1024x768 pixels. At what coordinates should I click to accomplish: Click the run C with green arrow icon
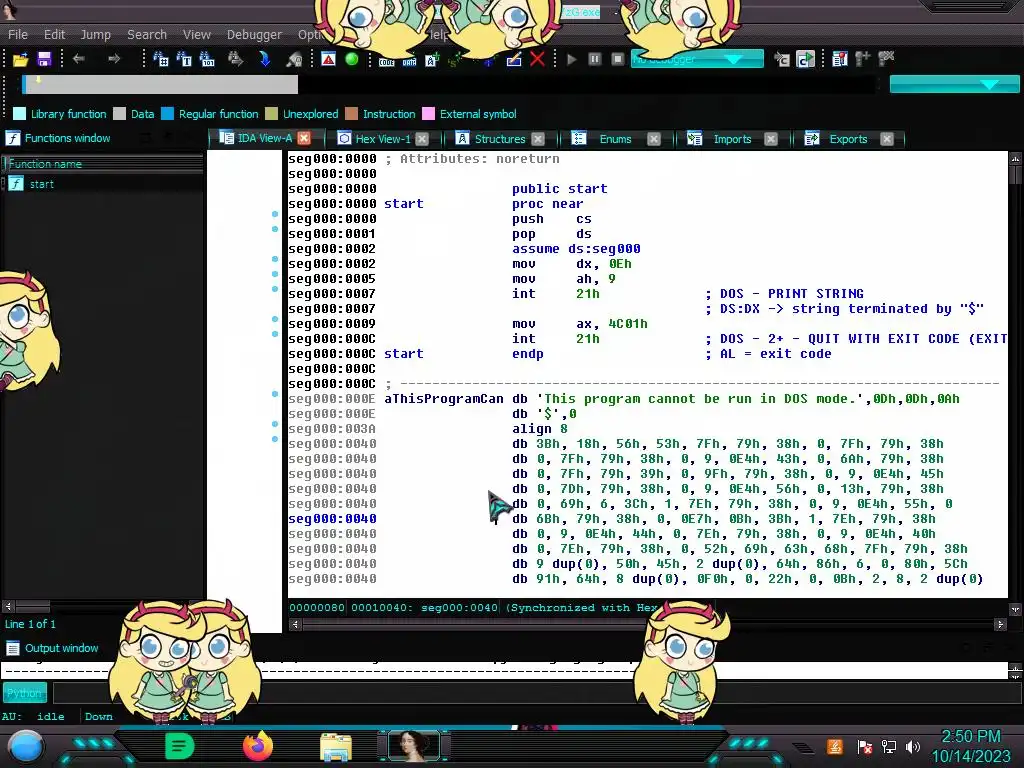pos(805,59)
